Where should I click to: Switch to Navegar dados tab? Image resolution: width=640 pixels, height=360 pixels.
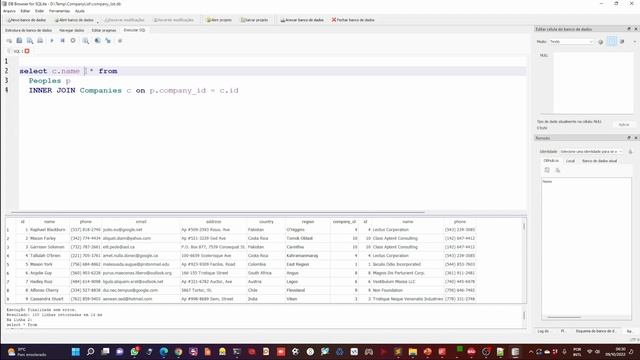[72, 30]
